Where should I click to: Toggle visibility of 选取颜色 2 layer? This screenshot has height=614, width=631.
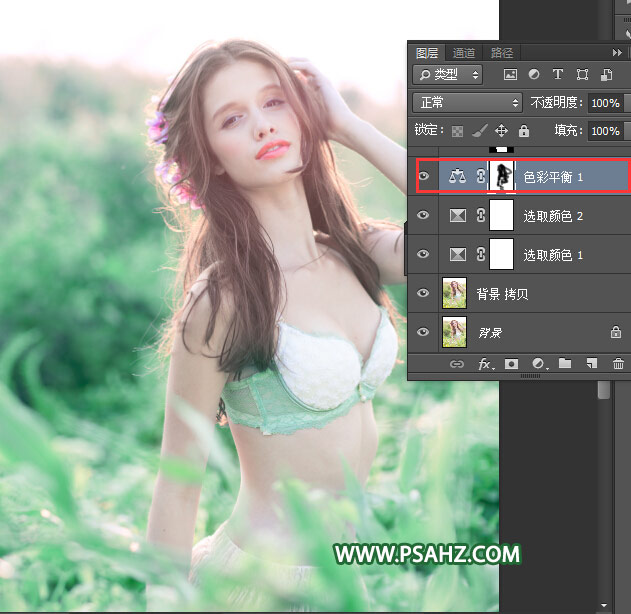pos(424,216)
